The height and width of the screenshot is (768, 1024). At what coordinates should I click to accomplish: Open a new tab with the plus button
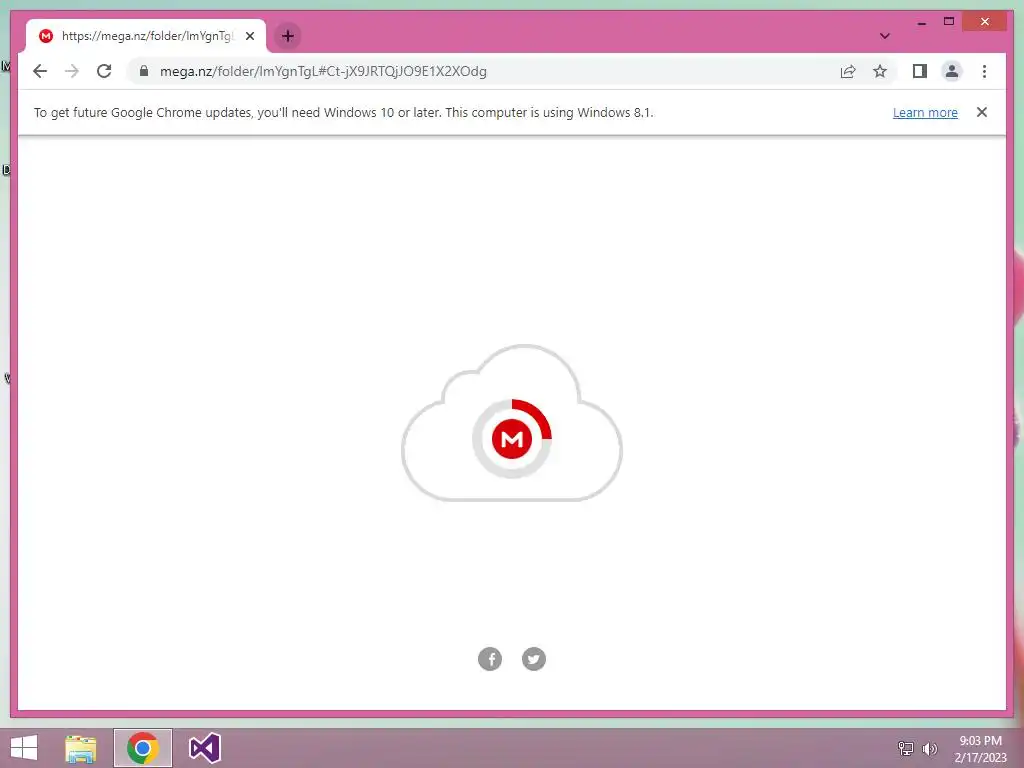(x=287, y=36)
